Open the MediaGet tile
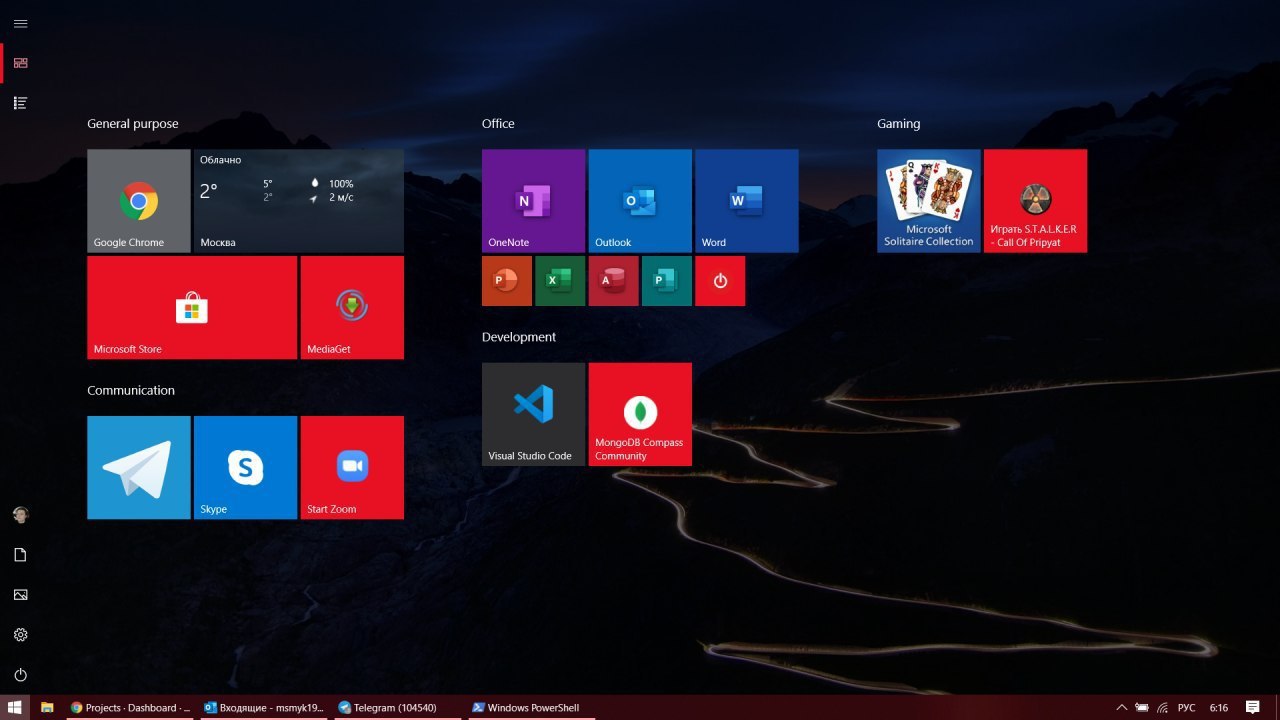The image size is (1280, 720). pos(352,308)
